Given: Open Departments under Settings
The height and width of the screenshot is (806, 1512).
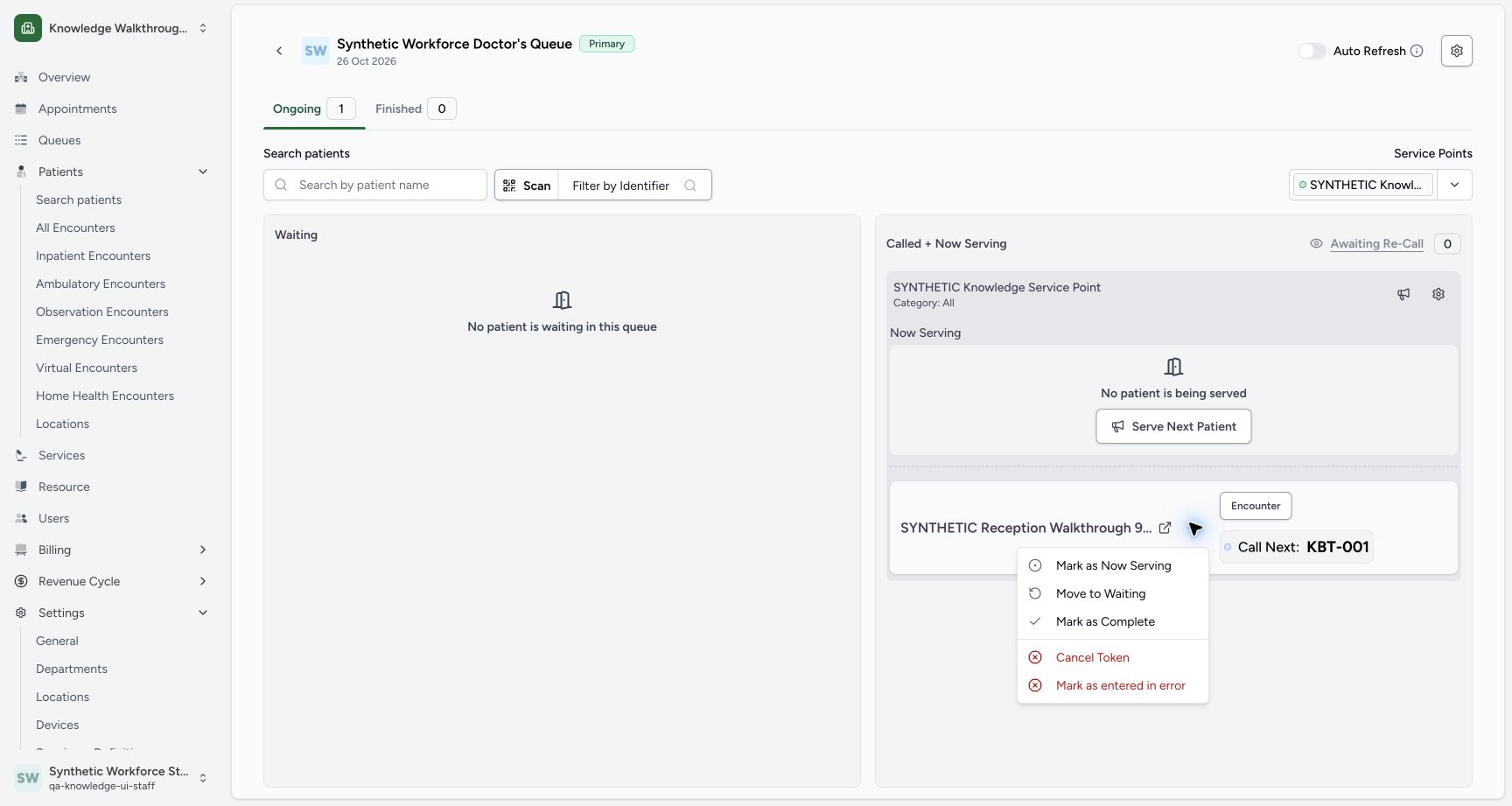Looking at the screenshot, I should click(x=72, y=669).
